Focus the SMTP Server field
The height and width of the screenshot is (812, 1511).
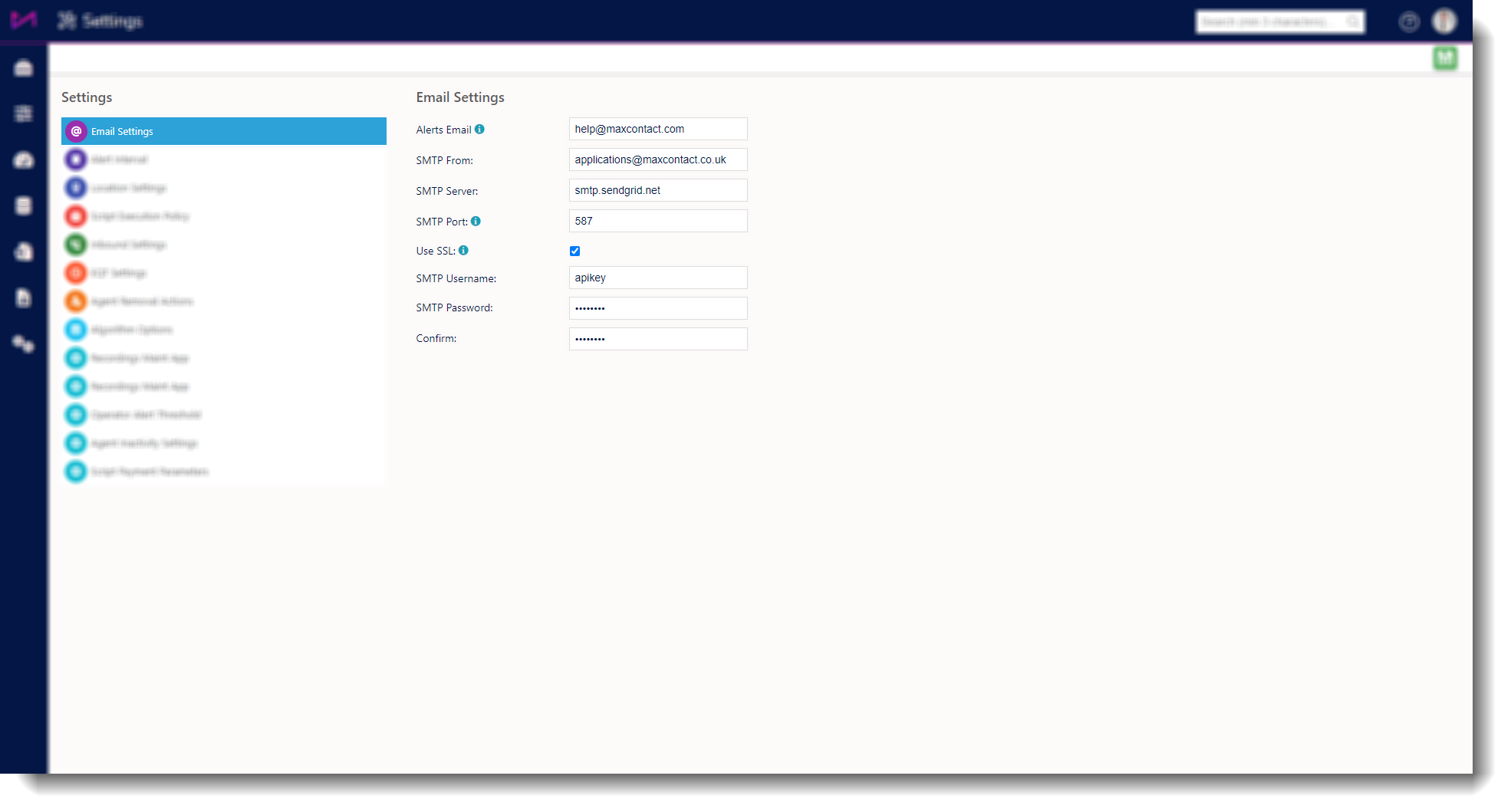658,190
